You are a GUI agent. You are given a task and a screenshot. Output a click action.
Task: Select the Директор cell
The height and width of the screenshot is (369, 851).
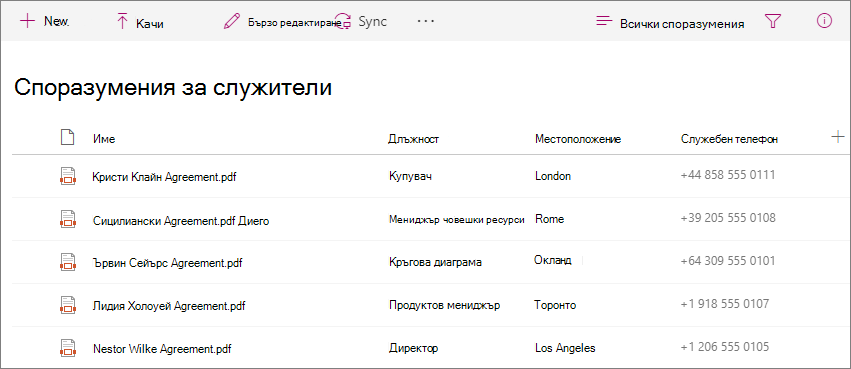[413, 348]
